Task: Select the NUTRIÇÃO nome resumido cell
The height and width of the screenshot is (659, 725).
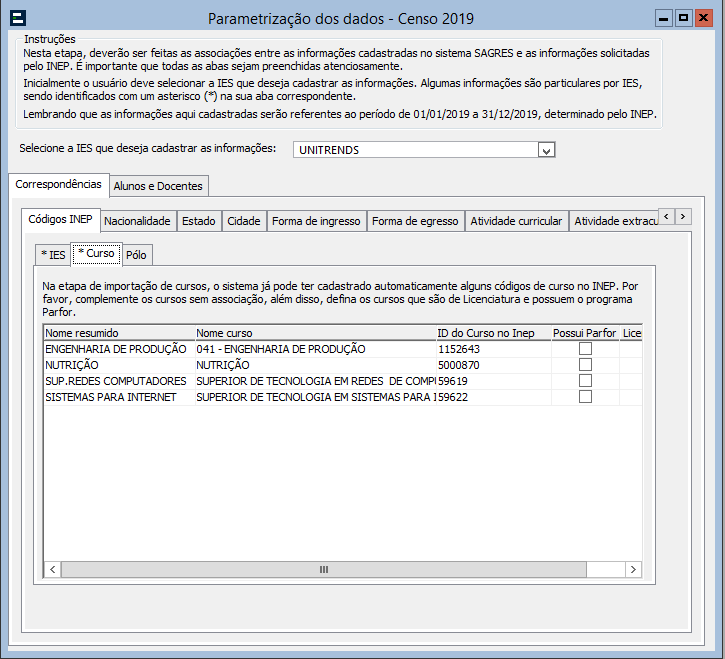Action: pyautogui.click(x=119, y=365)
